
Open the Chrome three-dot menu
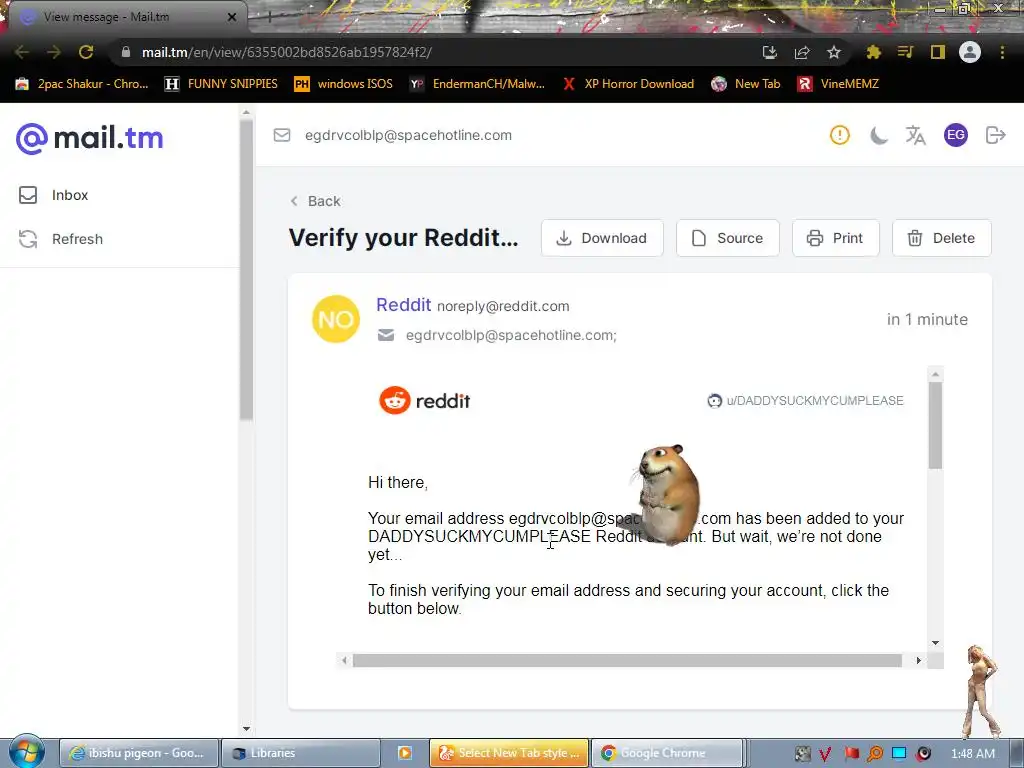(x=1002, y=52)
